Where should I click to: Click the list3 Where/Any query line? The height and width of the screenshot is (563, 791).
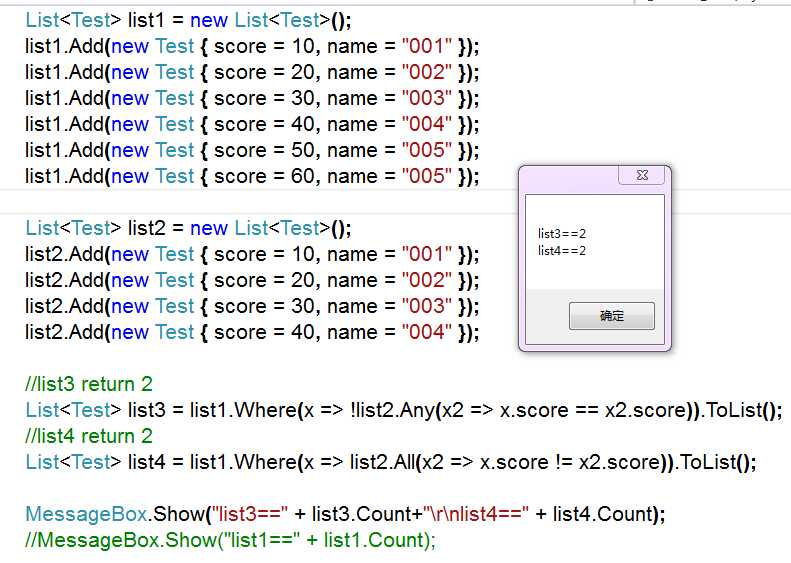tap(404, 410)
